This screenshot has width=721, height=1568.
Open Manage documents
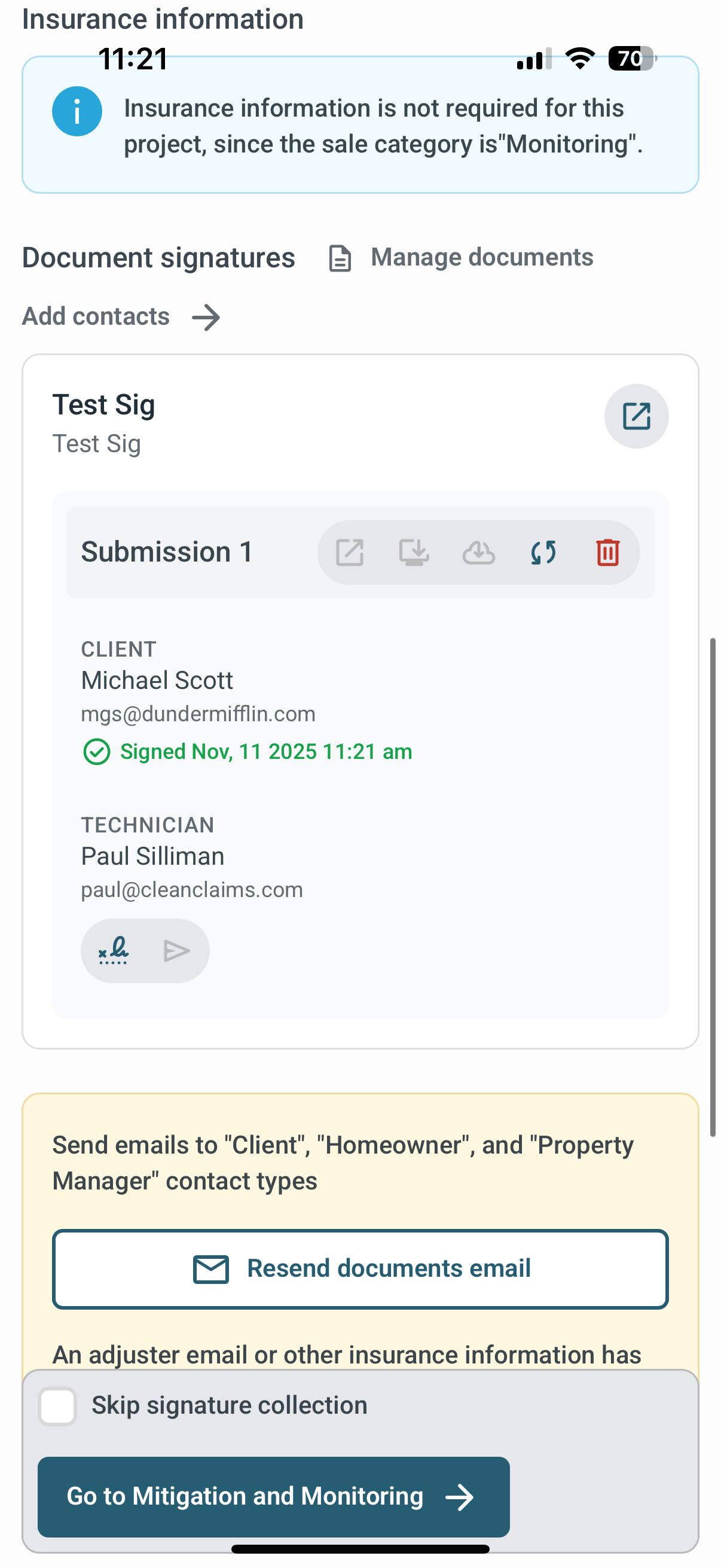pos(481,258)
